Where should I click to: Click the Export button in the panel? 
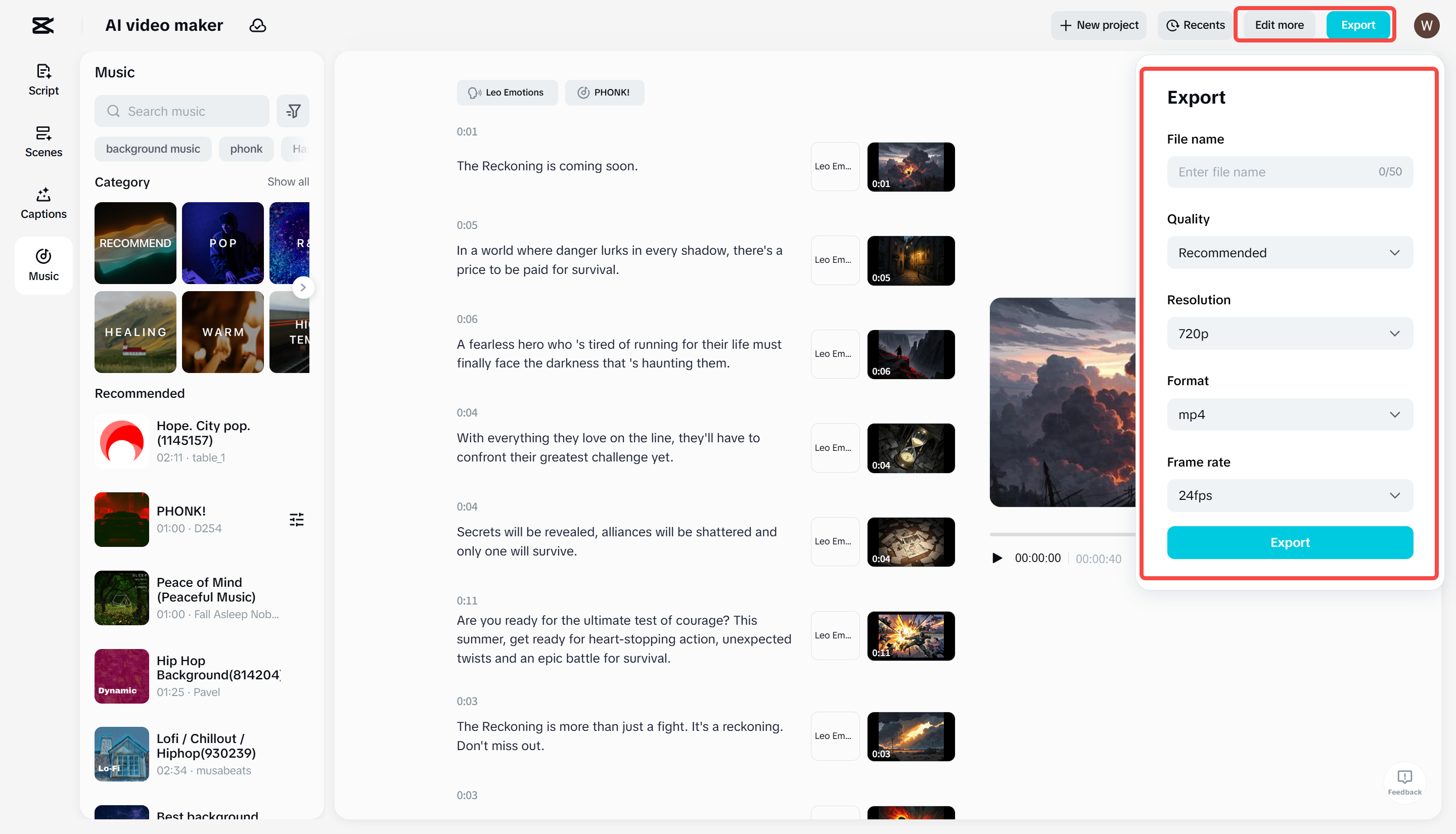(1289, 542)
